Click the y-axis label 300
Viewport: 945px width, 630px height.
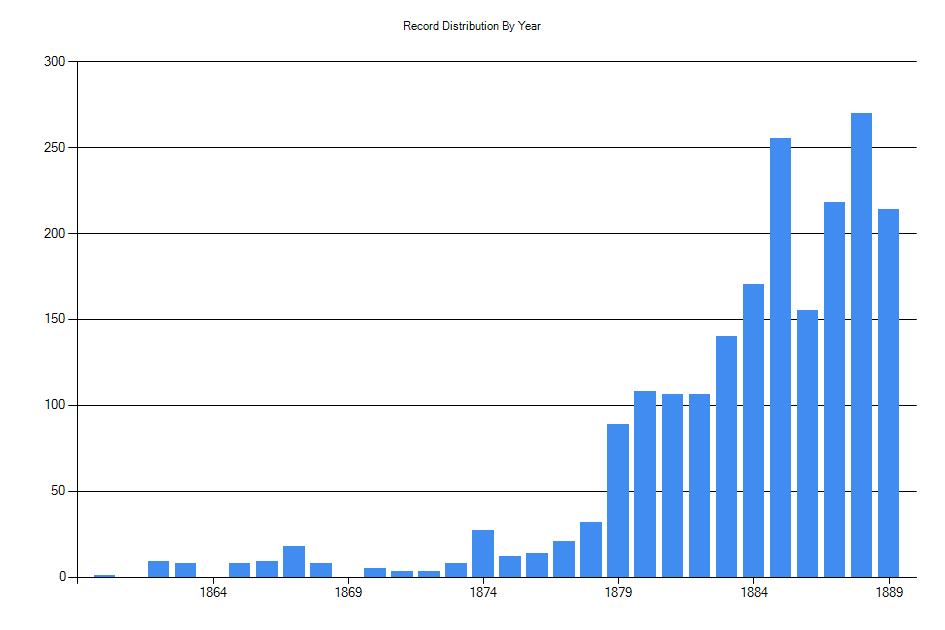click(x=54, y=62)
